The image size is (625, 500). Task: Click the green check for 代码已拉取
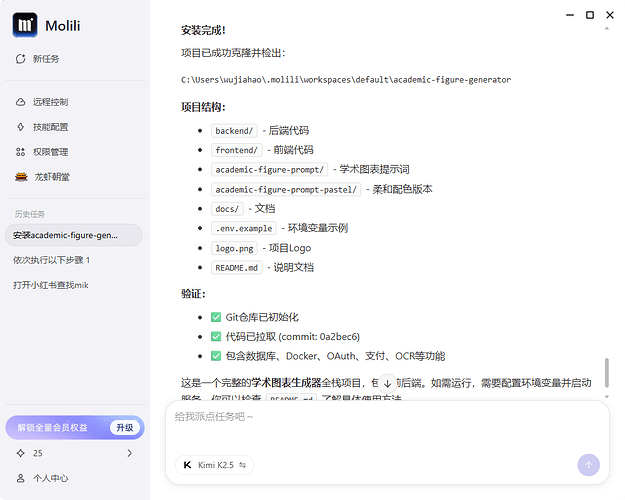(216, 337)
